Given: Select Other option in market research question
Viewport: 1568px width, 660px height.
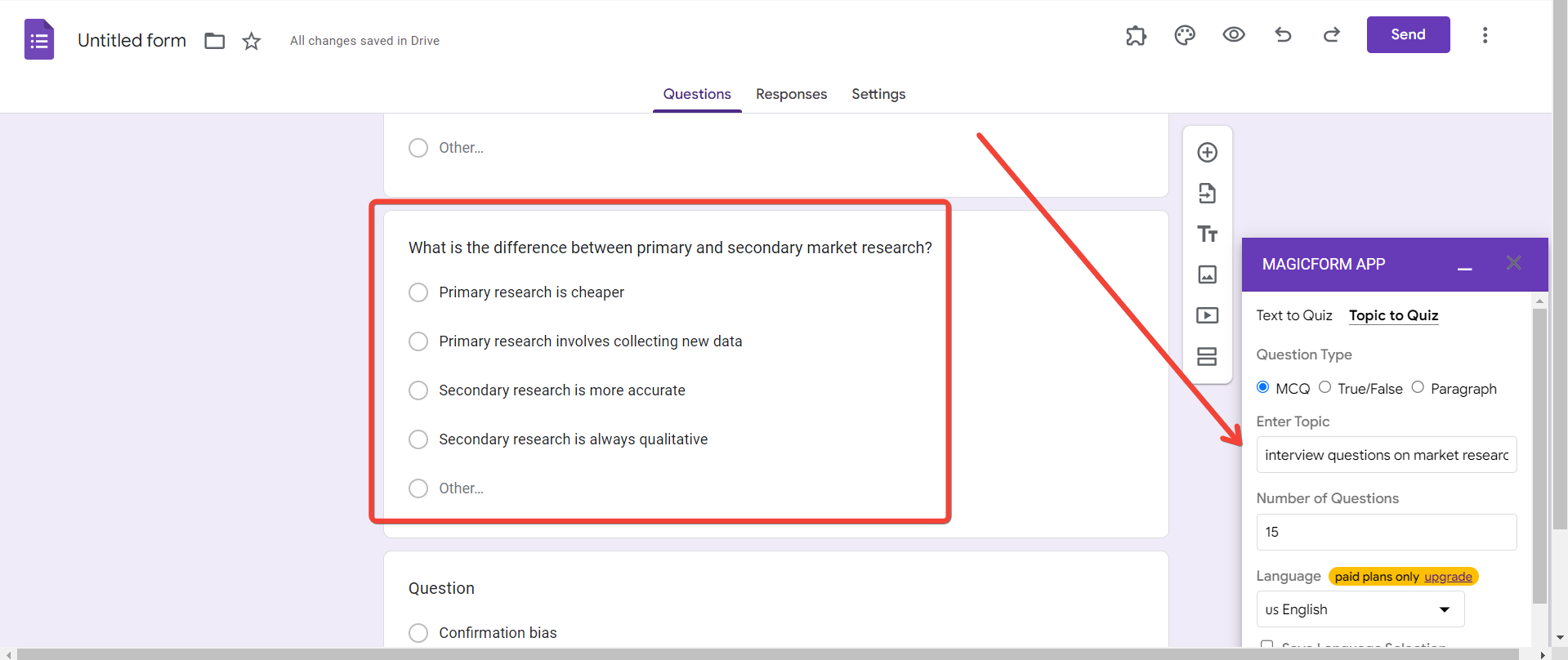Looking at the screenshot, I should (418, 488).
